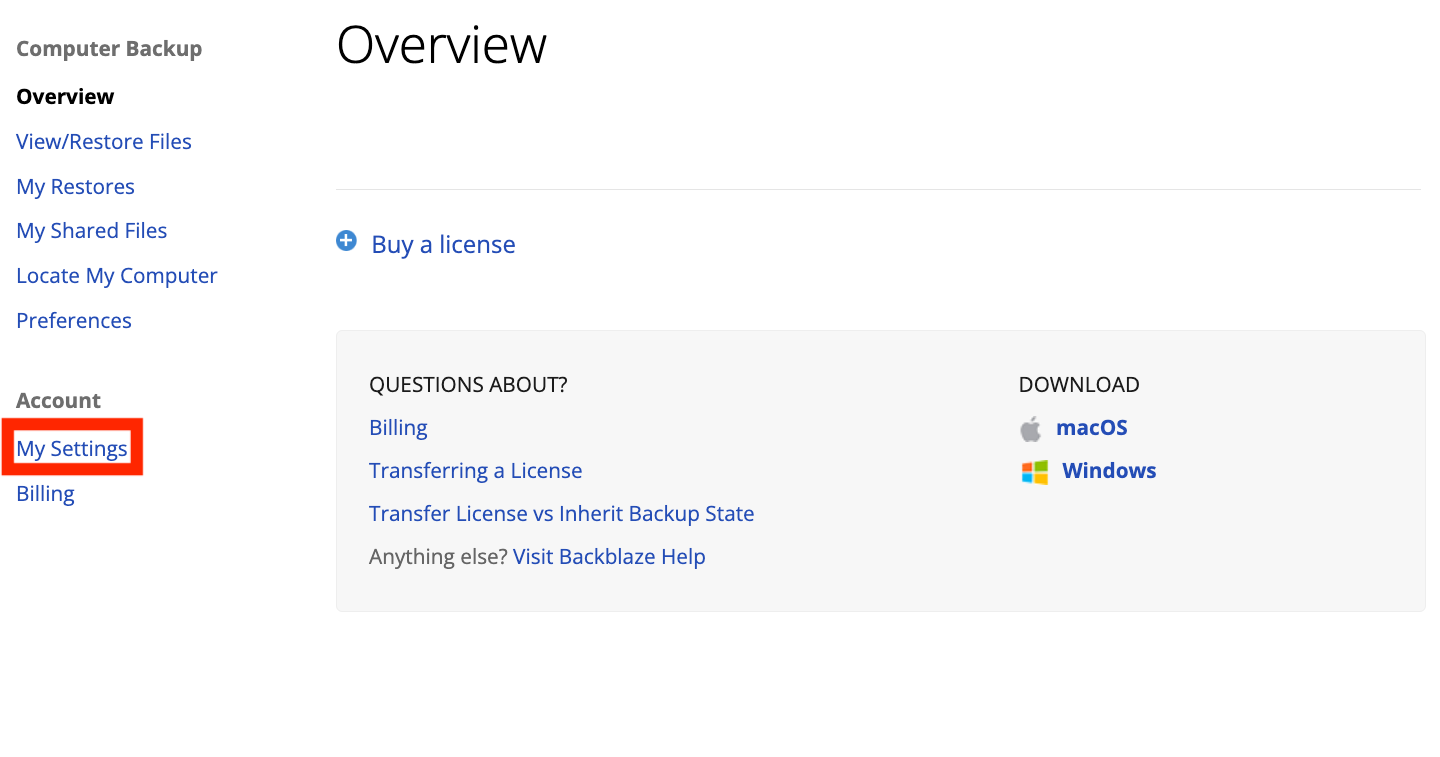Click the blue plus icon beside Buy a license
This screenshot has width=1440, height=757.
[346, 241]
